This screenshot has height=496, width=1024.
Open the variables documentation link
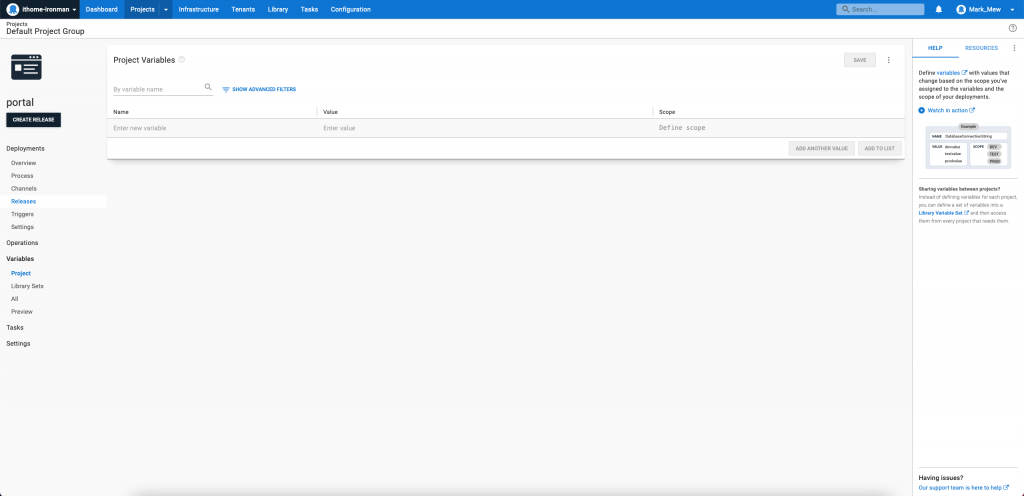952,72
